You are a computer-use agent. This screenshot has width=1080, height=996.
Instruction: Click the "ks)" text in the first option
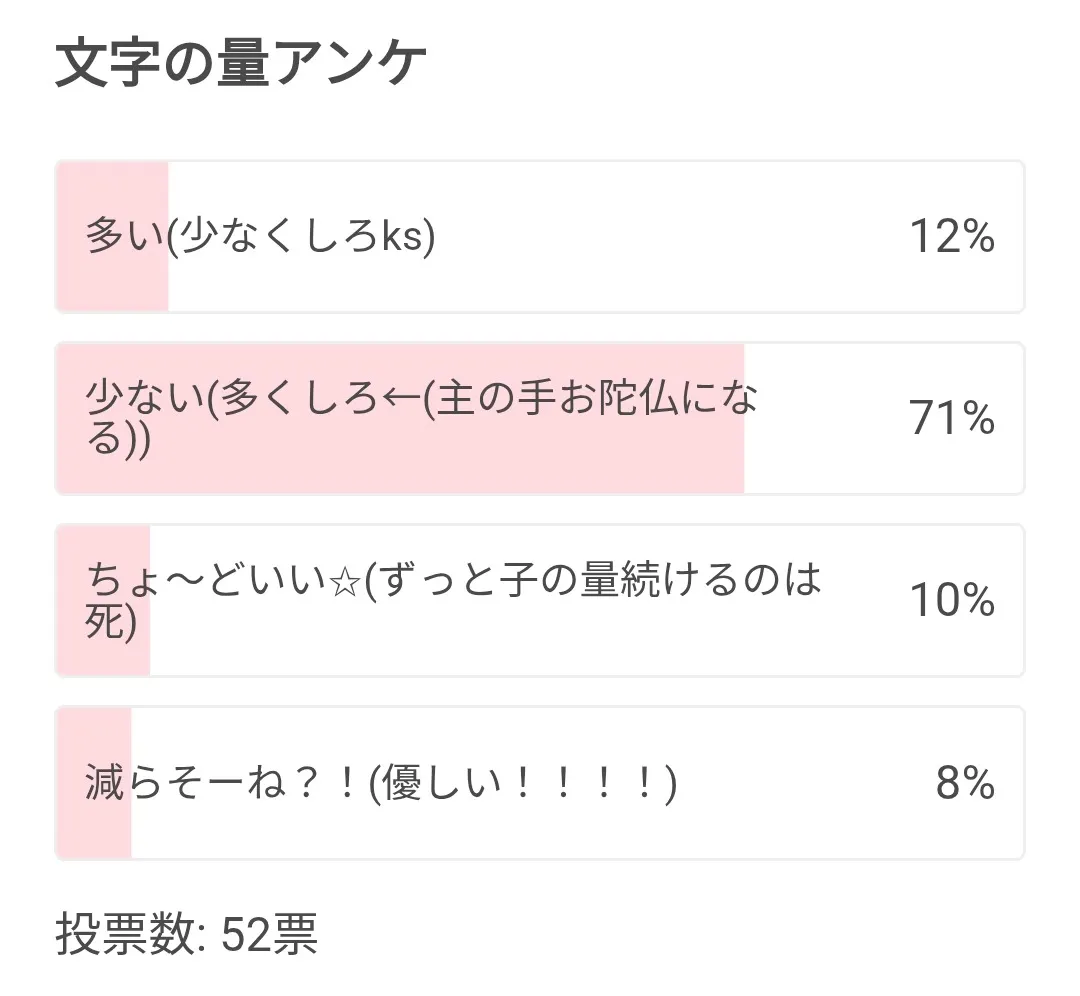click(x=409, y=237)
